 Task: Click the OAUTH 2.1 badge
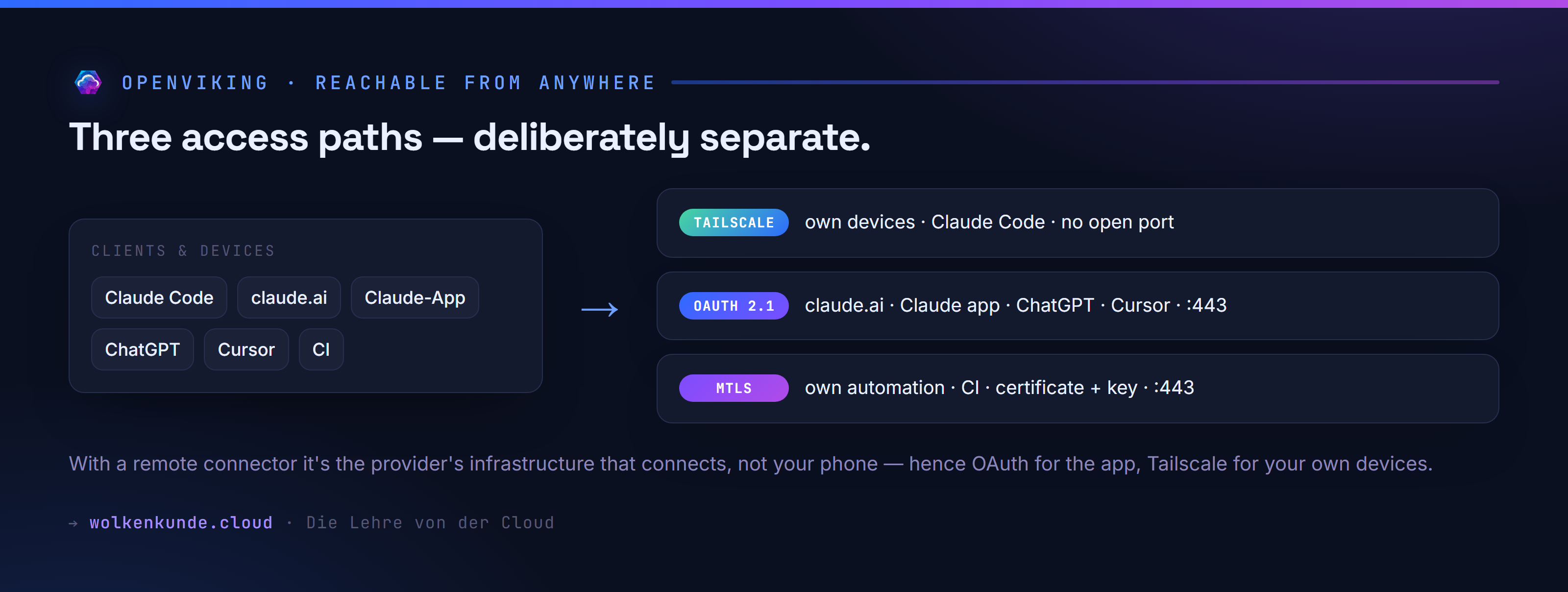(x=734, y=306)
